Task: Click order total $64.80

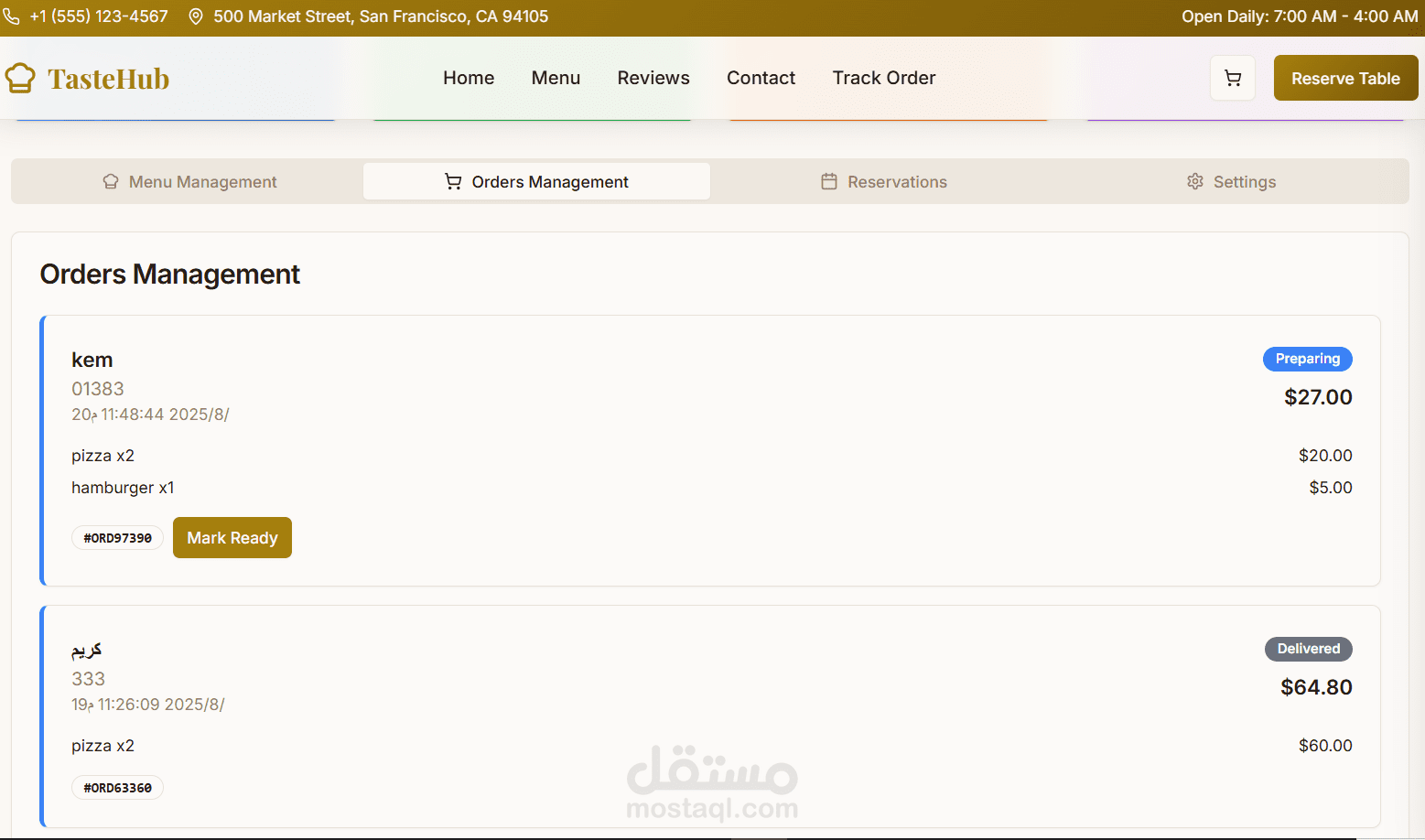Action: pos(1316,687)
